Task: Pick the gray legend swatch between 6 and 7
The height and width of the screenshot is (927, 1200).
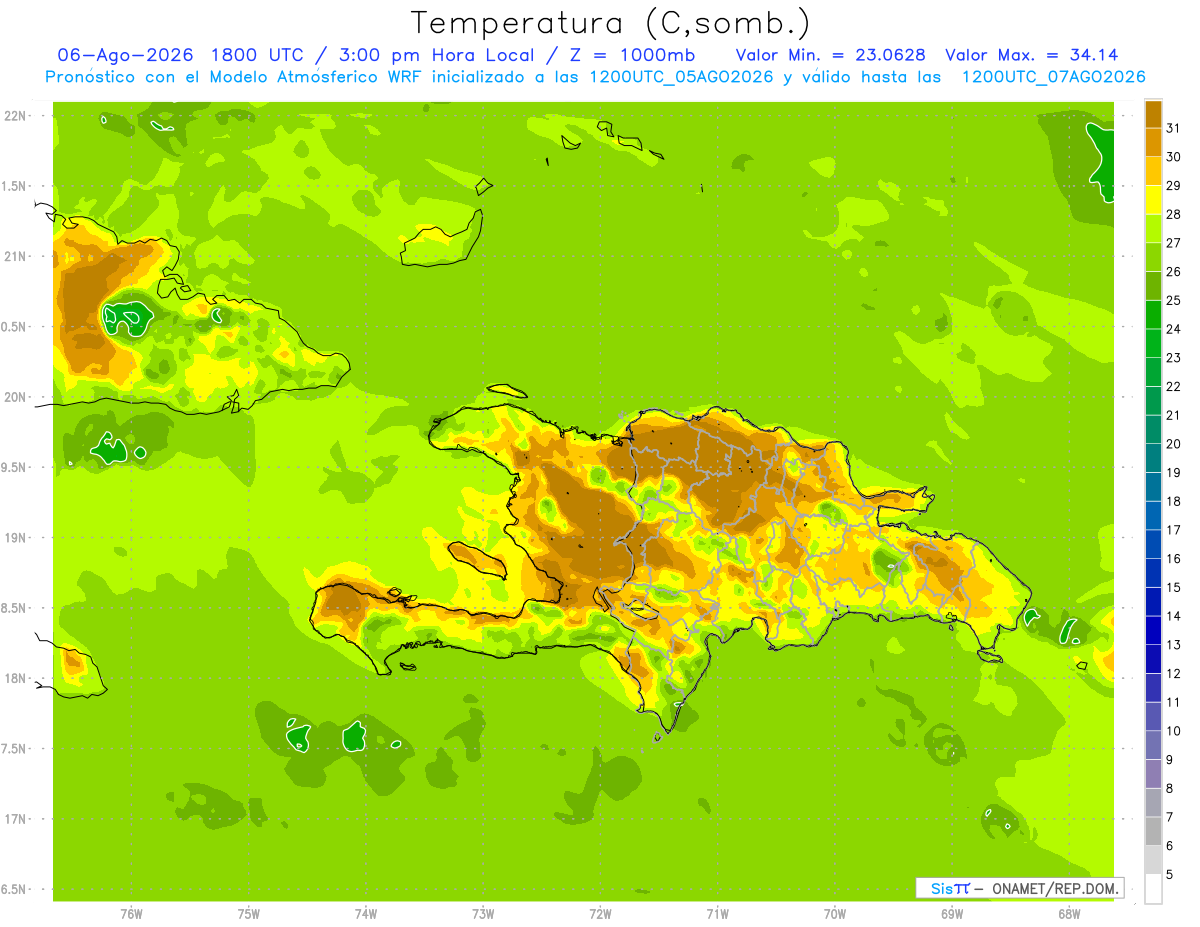Action: [1153, 832]
